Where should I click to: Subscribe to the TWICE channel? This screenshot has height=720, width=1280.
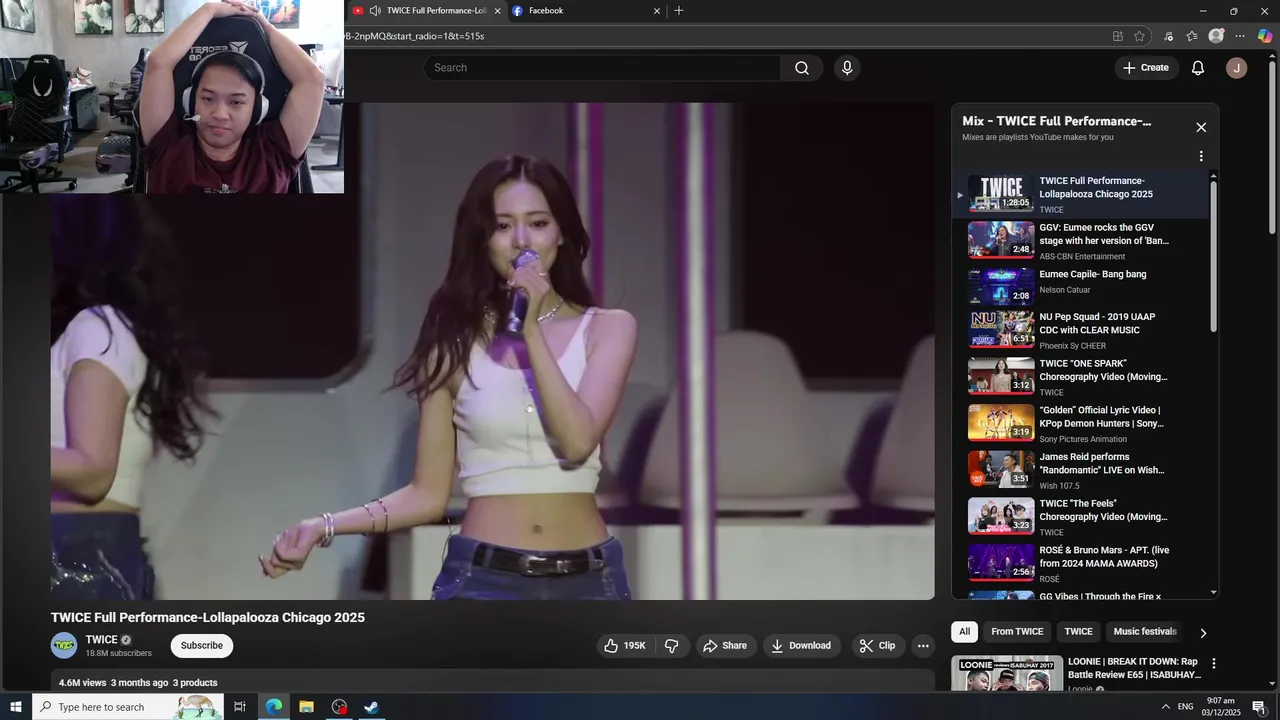click(x=202, y=646)
